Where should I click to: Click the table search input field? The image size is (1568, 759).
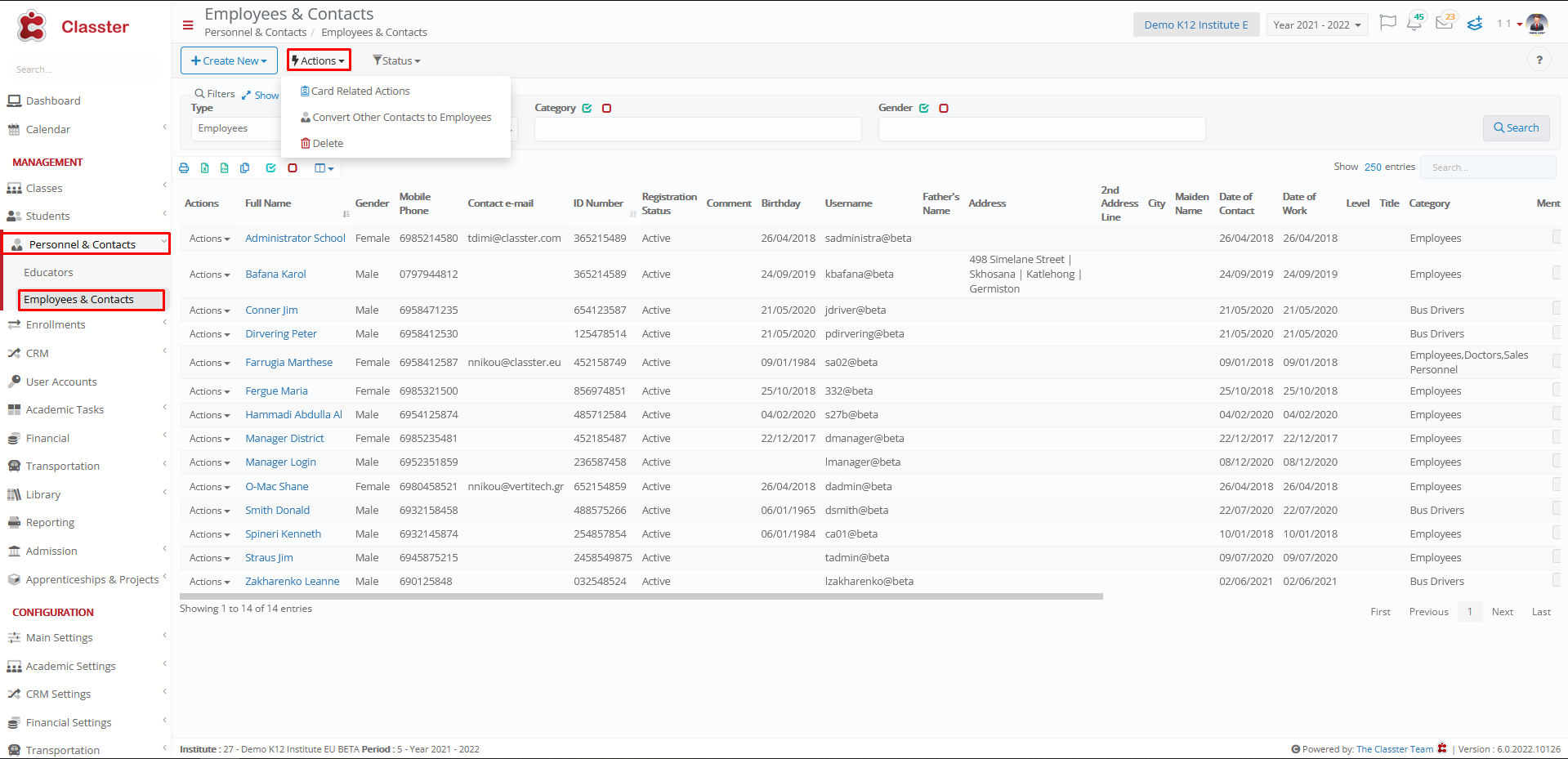pos(1488,167)
